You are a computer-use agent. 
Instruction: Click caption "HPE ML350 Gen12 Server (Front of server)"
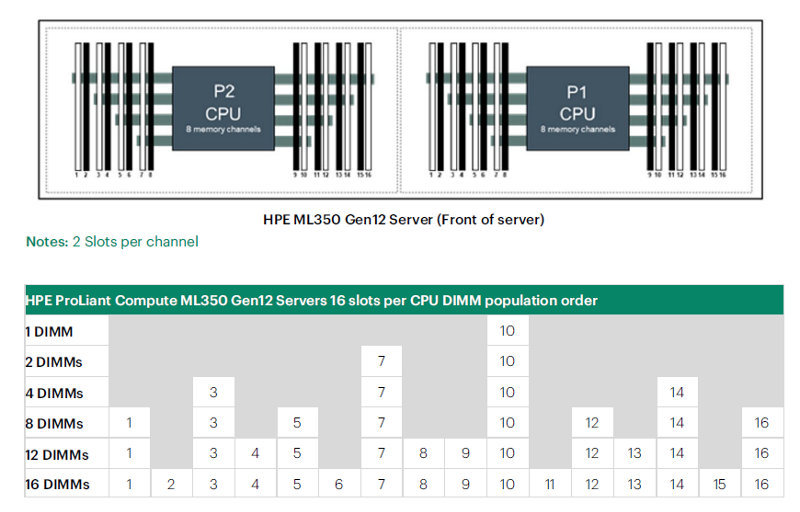404,220
